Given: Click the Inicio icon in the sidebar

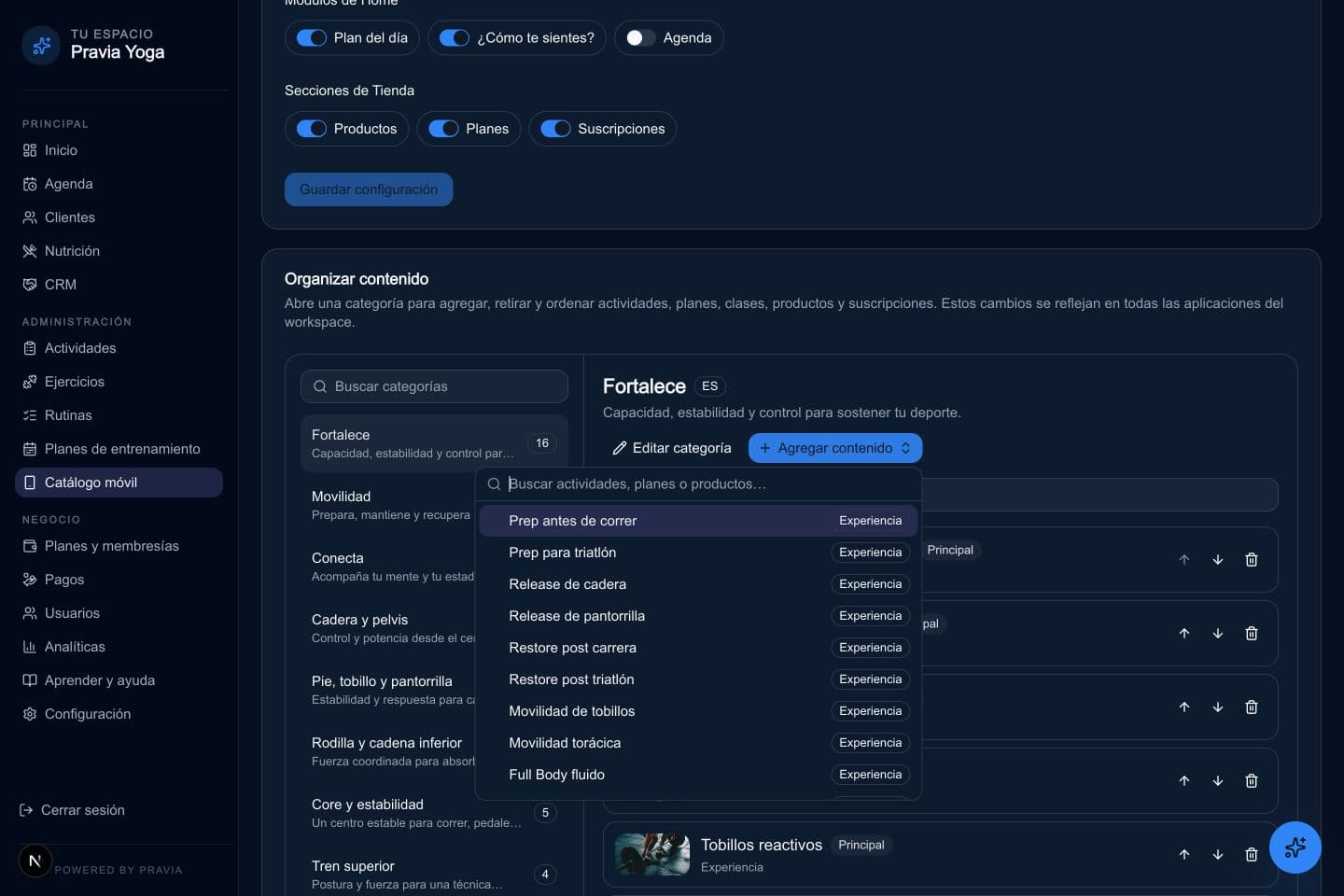Looking at the screenshot, I should [30, 150].
